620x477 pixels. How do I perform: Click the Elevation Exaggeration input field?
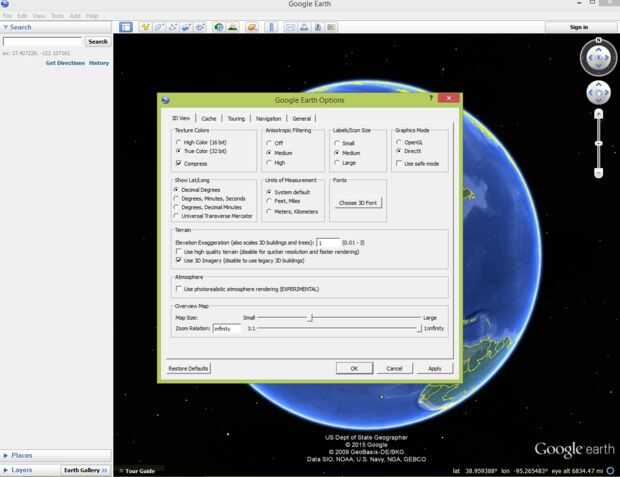click(x=328, y=242)
